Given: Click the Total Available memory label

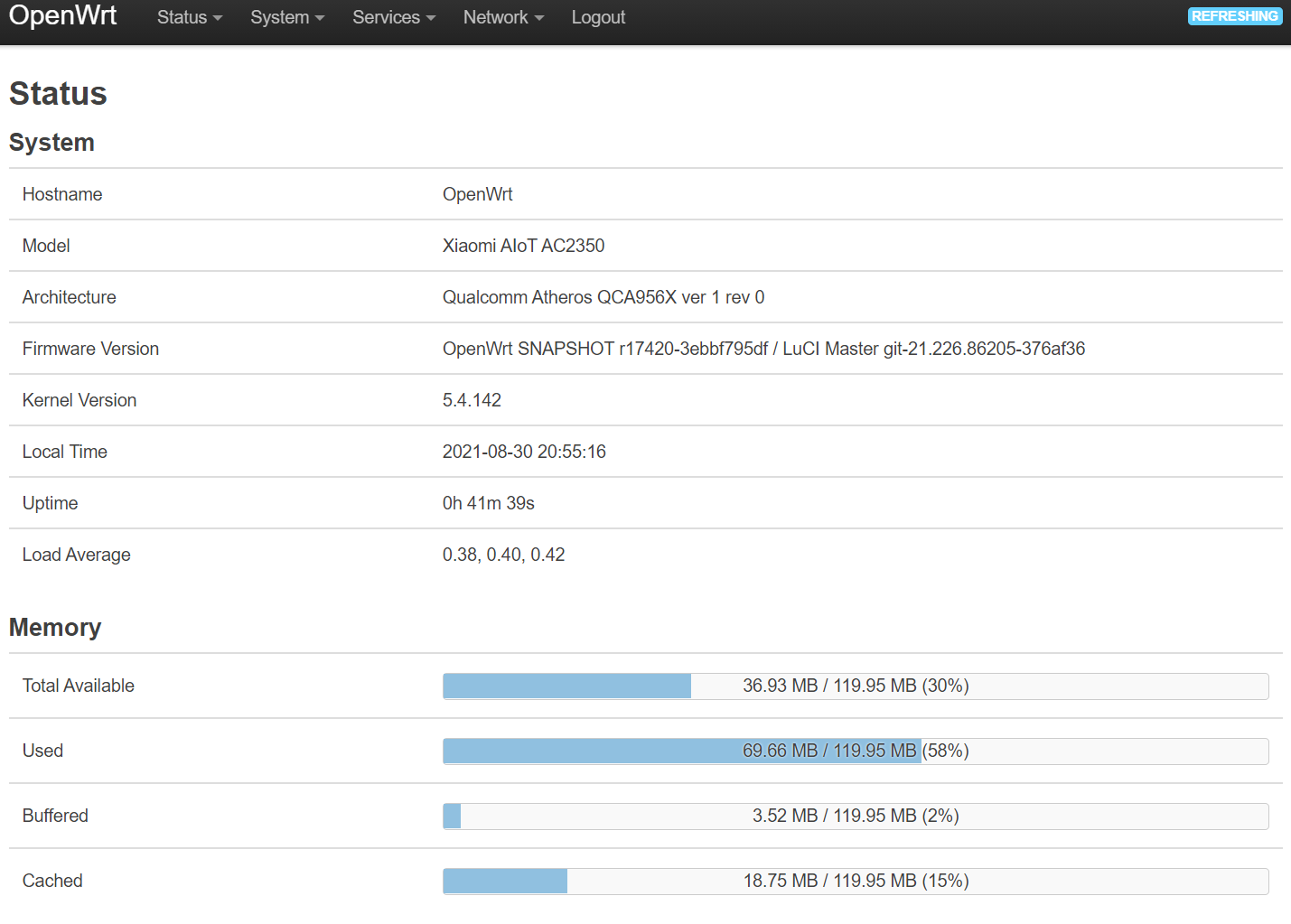Looking at the screenshot, I should [79, 686].
